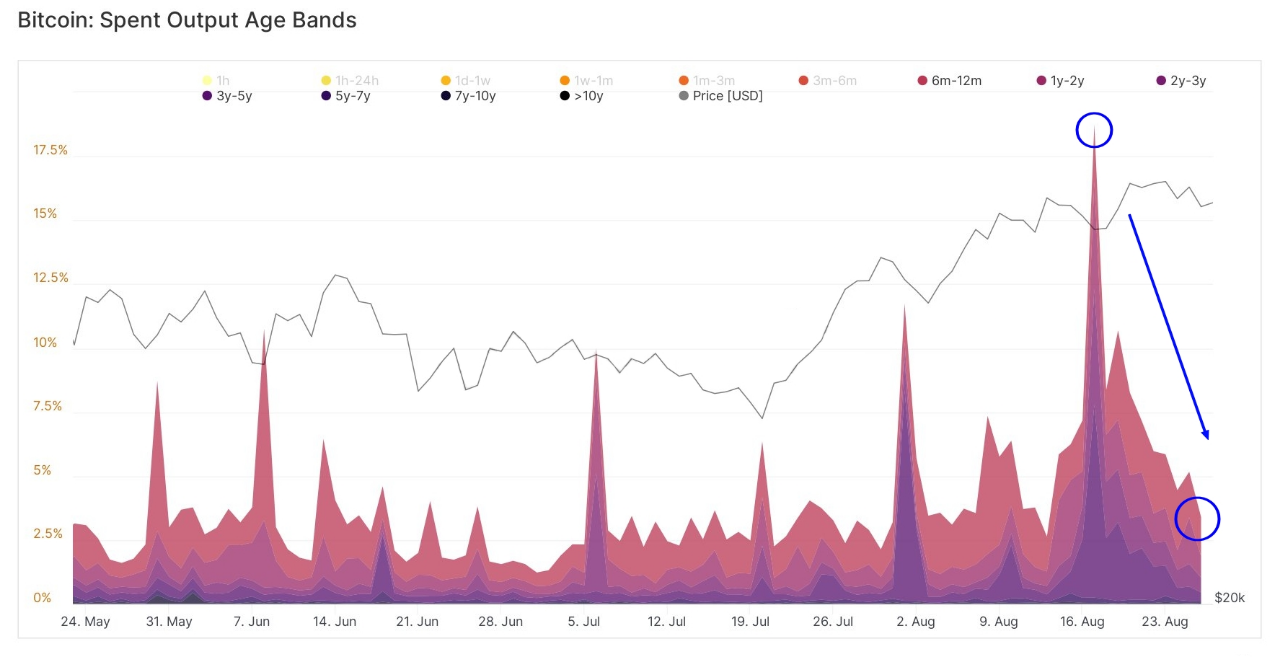Turn on the 1m-3m legend entry
1280x664 pixels.
[x=706, y=80]
